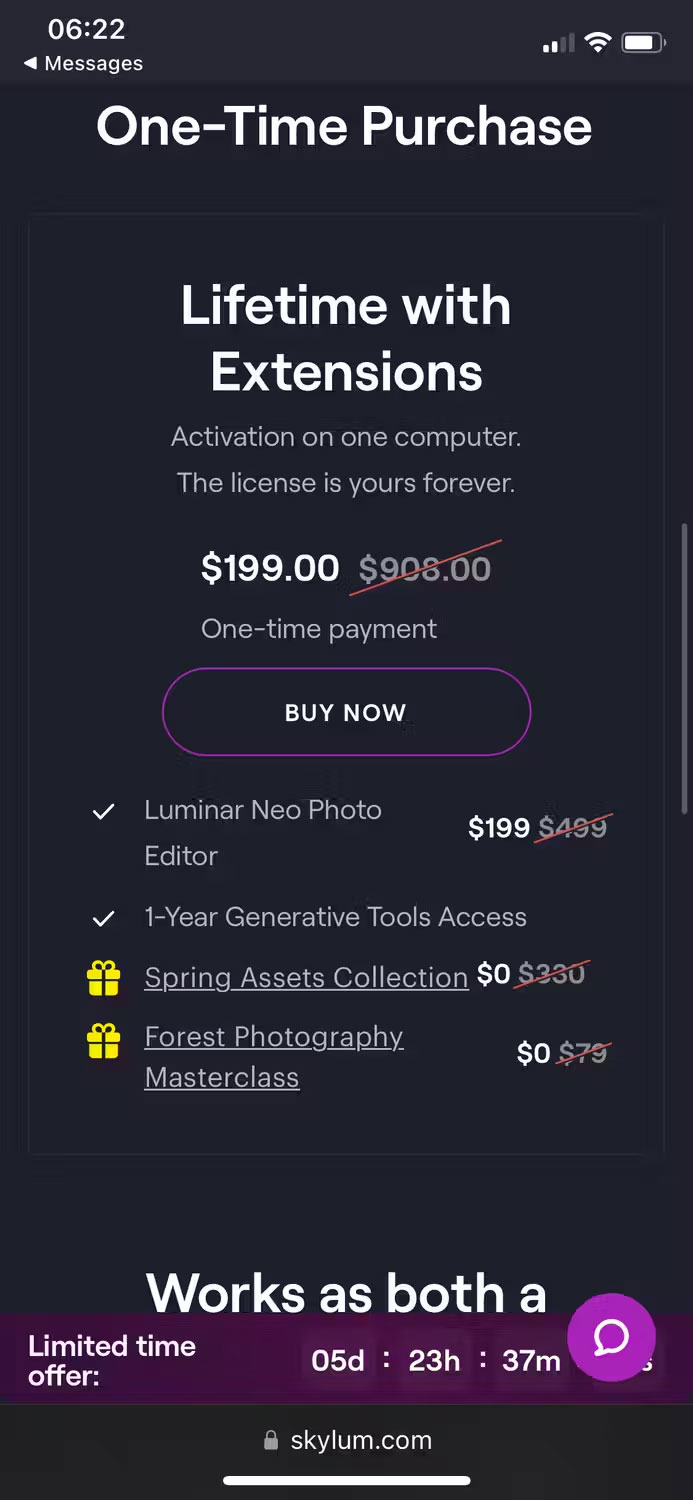Tap the battery status icon
This screenshot has width=693, height=1500.
(x=643, y=42)
